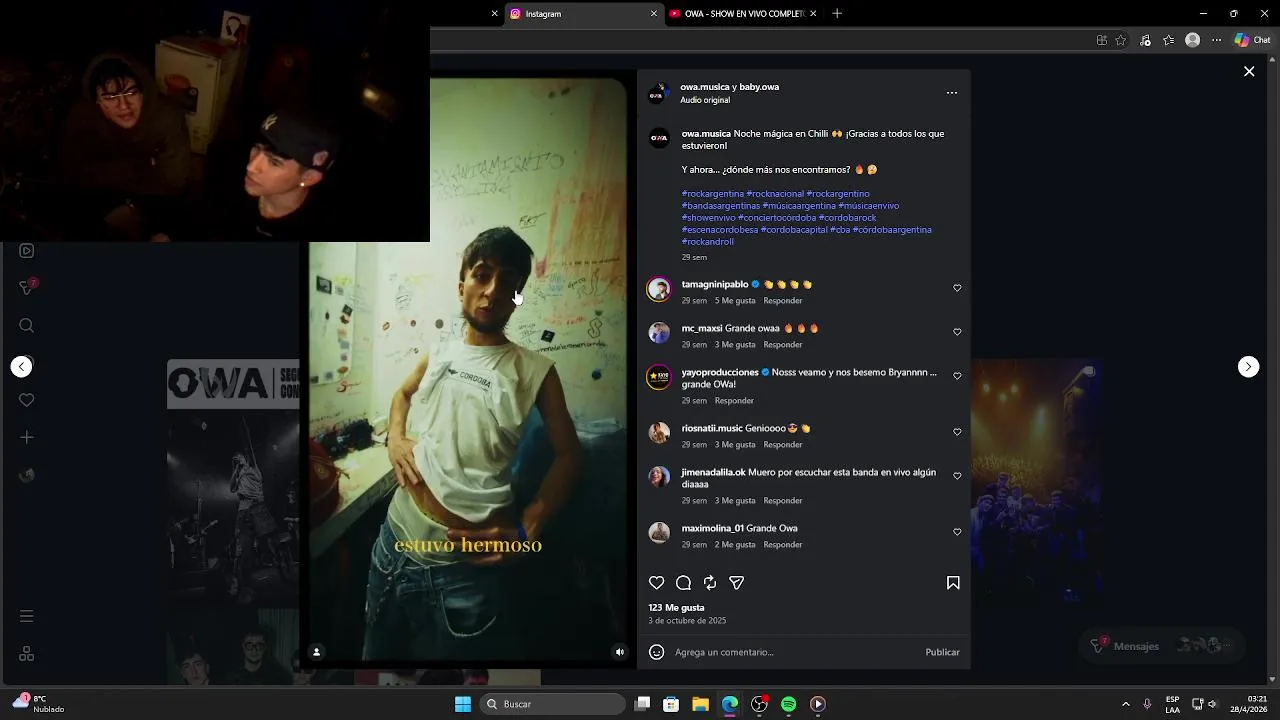This screenshot has height=720, width=1280.
Task: Open a new browser tab
Action: point(837,14)
